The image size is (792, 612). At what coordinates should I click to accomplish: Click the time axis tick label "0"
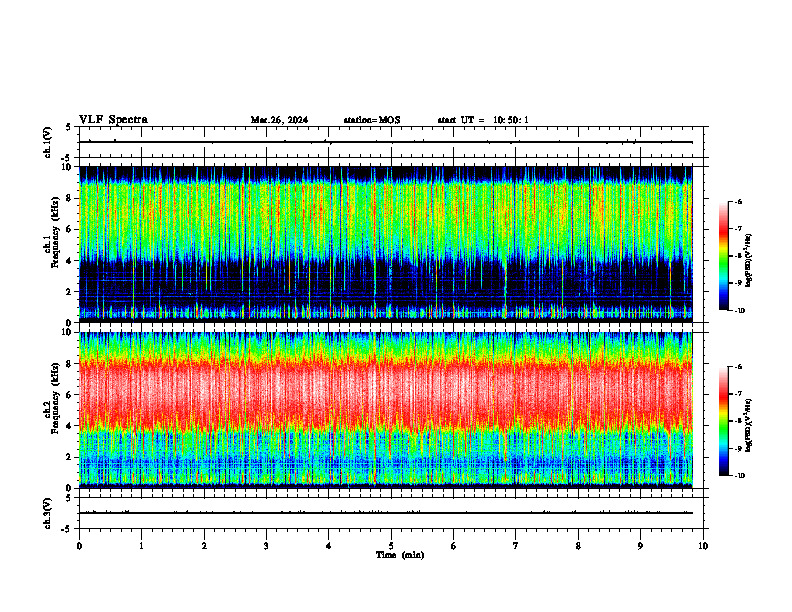[x=79, y=546]
